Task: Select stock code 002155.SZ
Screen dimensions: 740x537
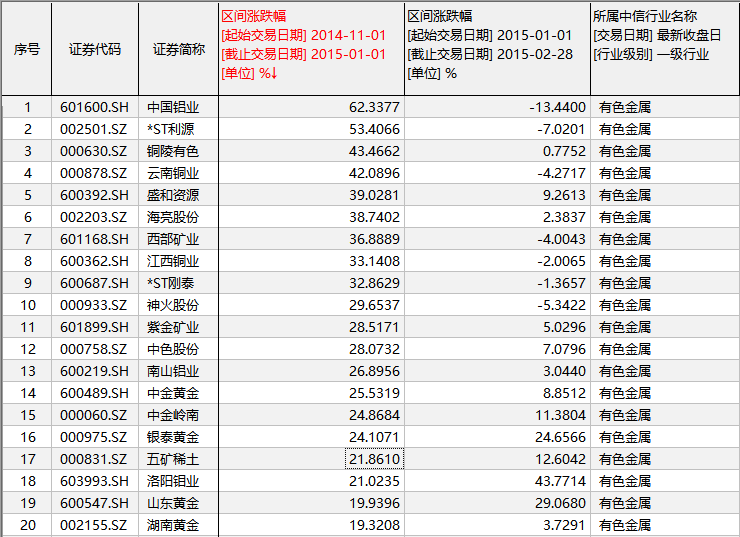Action: pyautogui.click(x=93, y=525)
